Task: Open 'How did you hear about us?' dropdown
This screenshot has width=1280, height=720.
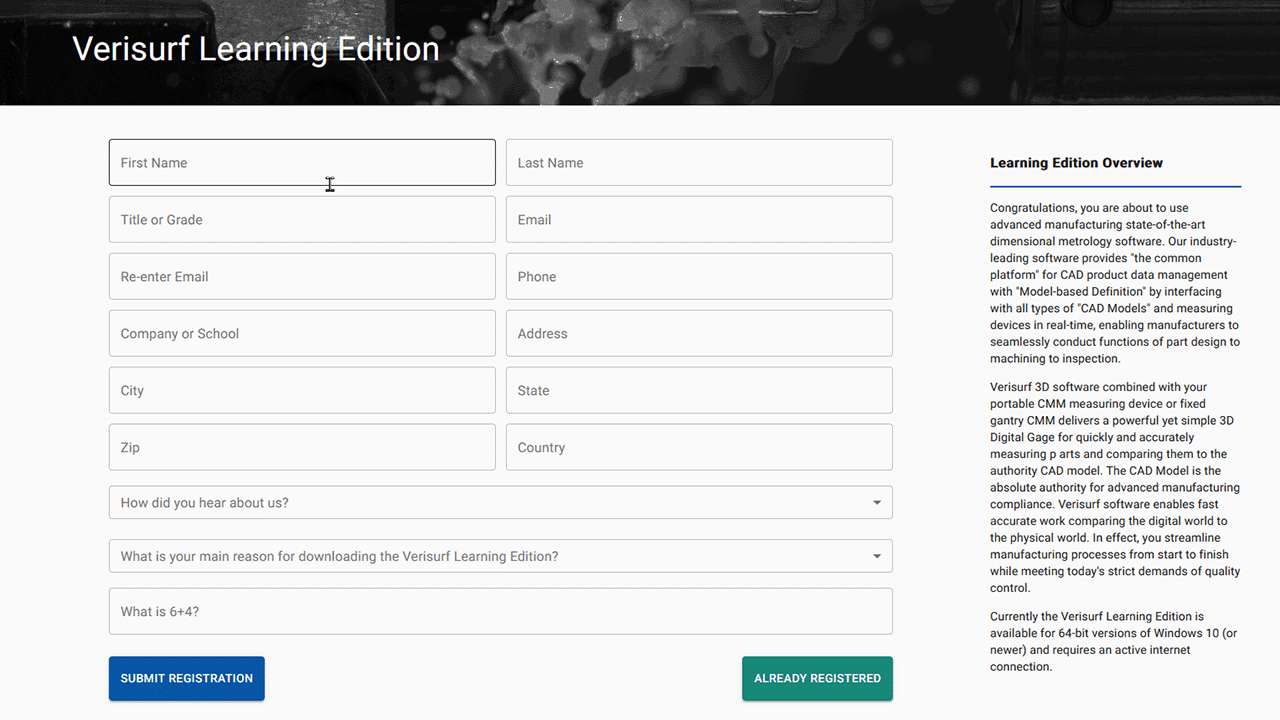Action: click(x=501, y=502)
